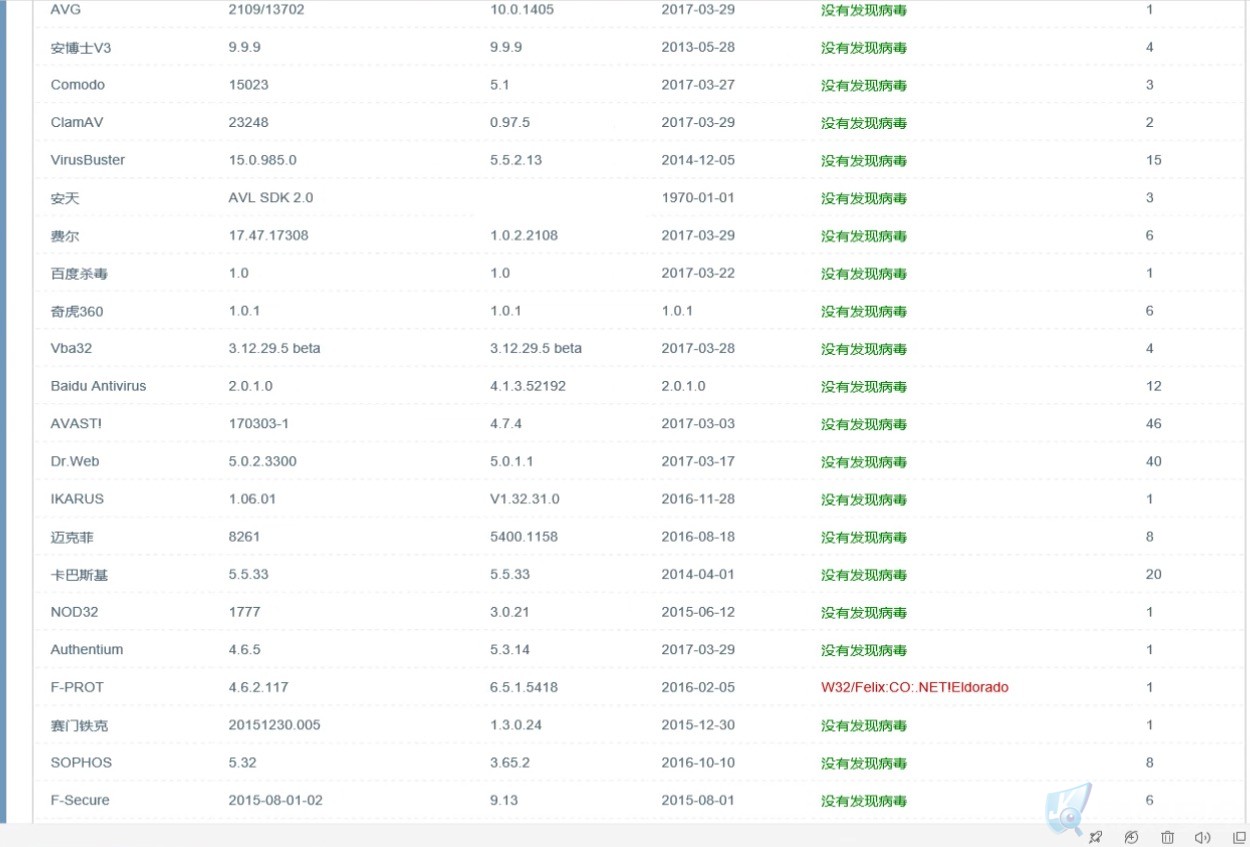The height and width of the screenshot is (847, 1250).
Task: Click 迈克菲 engine version 5400.1158
Action: 524,537
